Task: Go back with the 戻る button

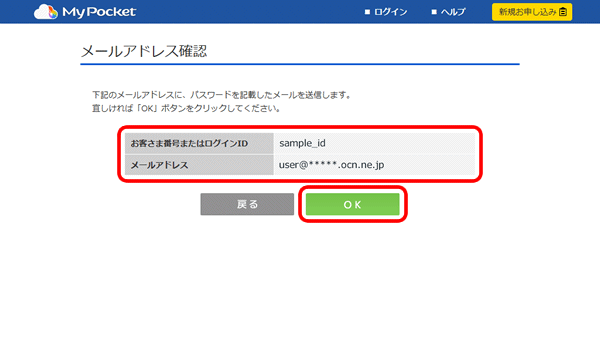Action: coord(247,204)
